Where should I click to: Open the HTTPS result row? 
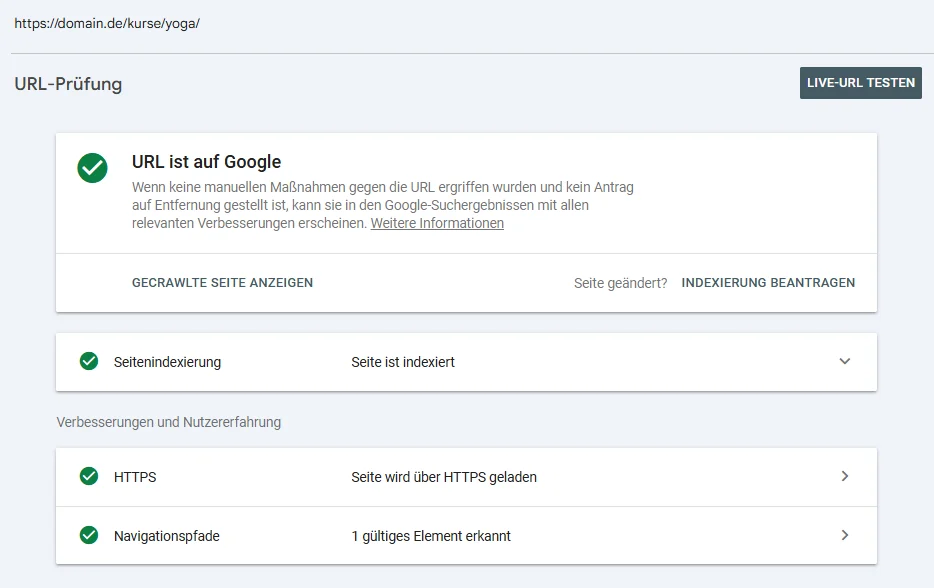[x=467, y=477]
